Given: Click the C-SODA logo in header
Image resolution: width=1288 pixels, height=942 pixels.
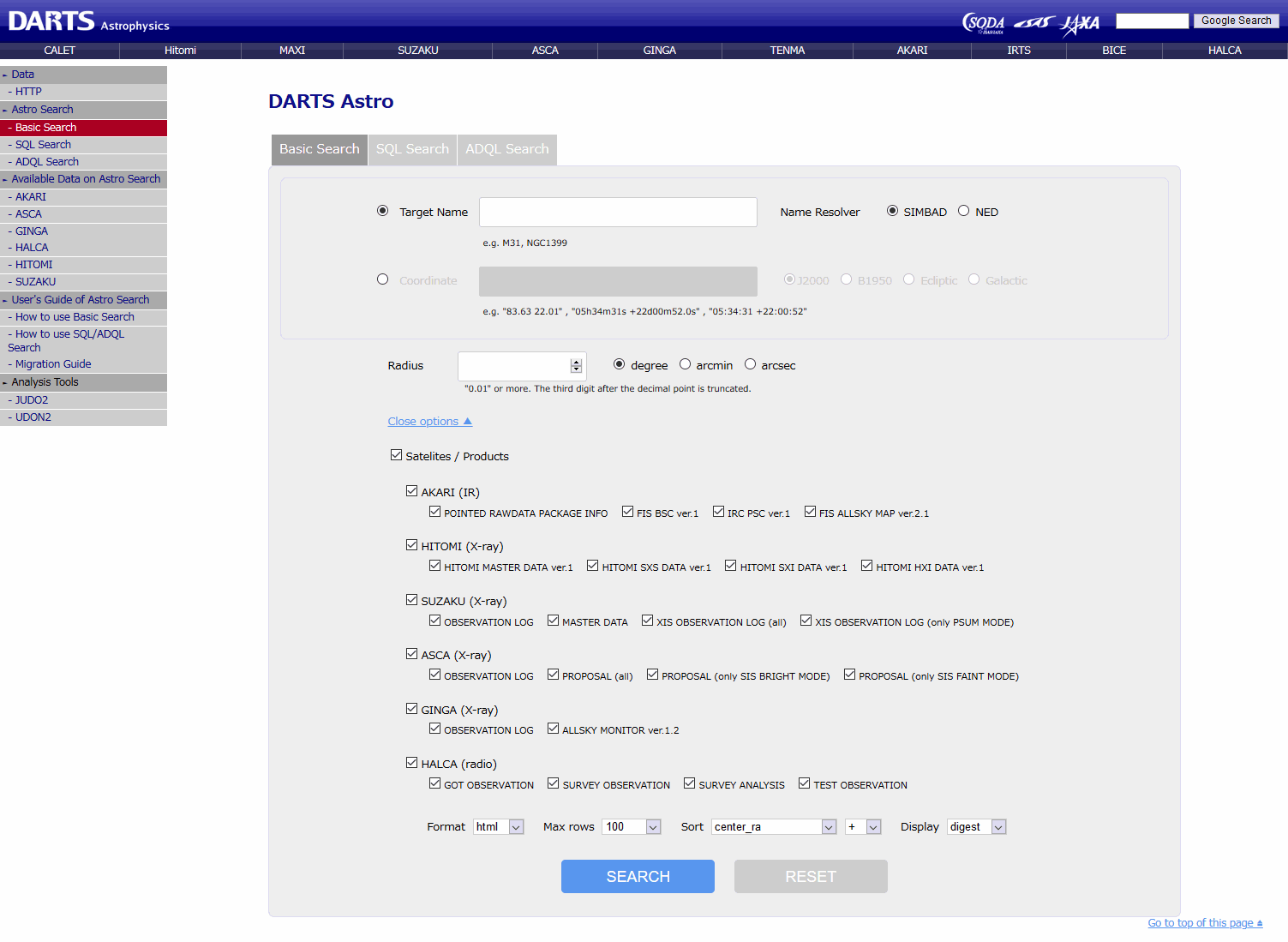Looking at the screenshot, I should point(983,23).
